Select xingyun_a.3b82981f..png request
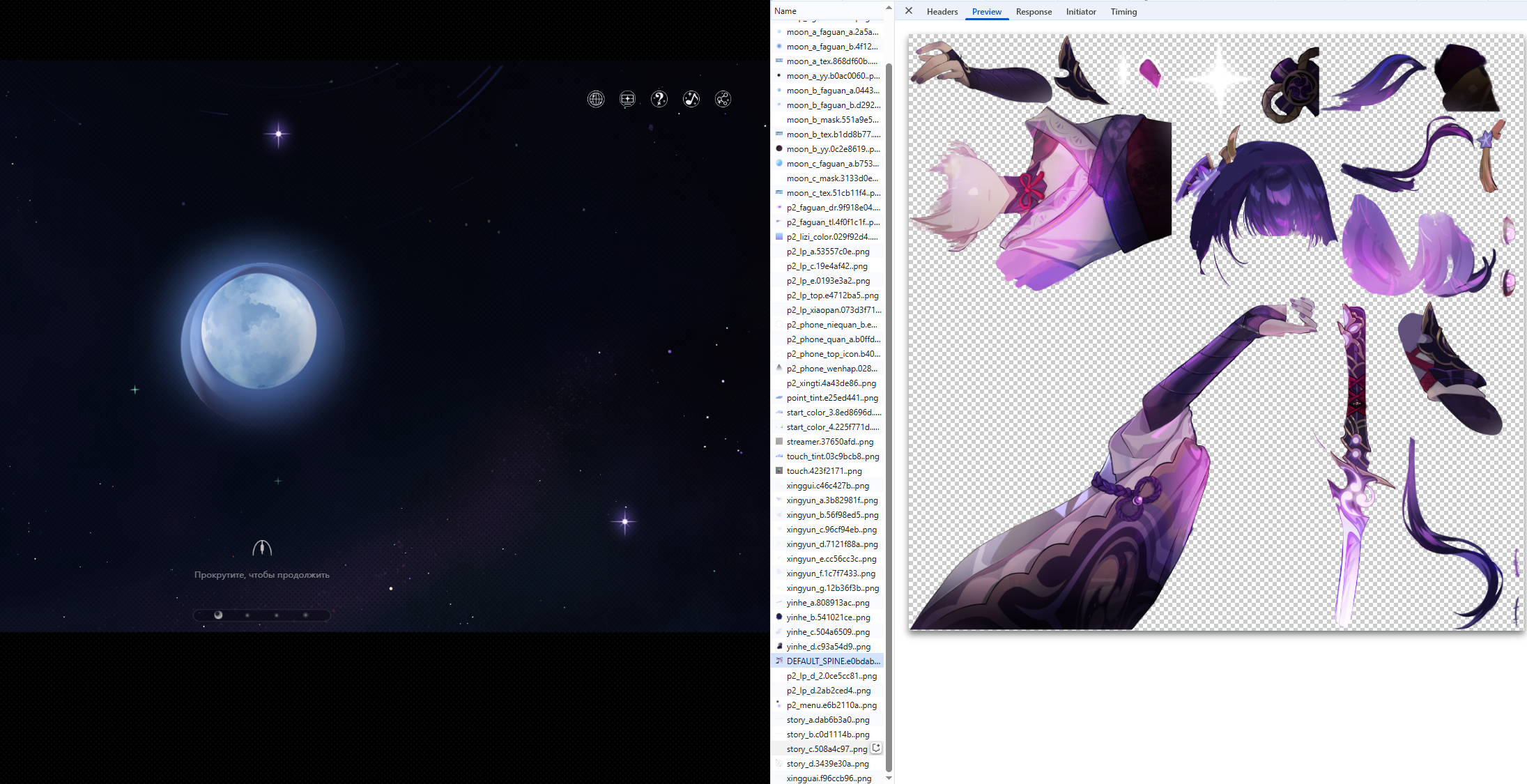The width and height of the screenshot is (1527, 784). (827, 500)
